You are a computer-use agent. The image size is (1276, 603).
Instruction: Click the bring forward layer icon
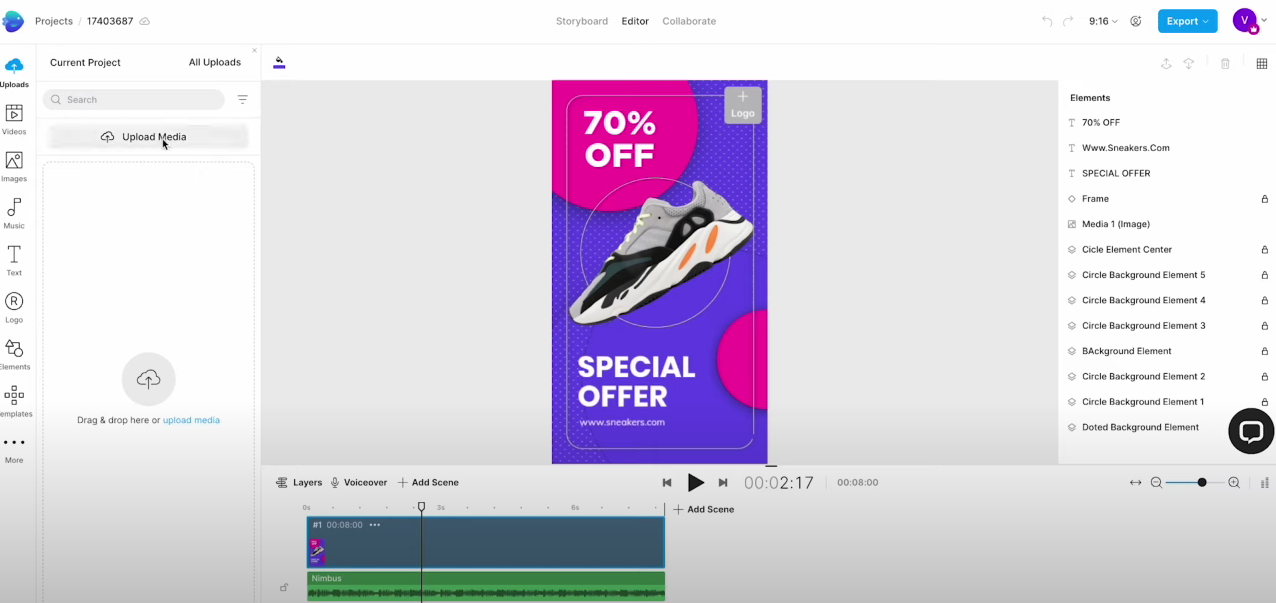tap(1166, 63)
